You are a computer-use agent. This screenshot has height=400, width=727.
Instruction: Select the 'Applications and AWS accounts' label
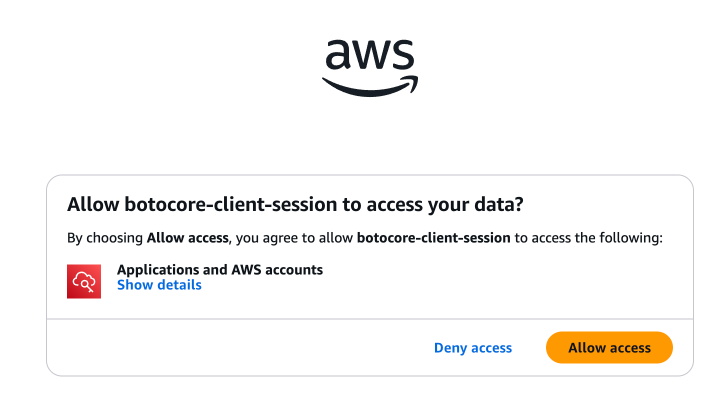pyautogui.click(x=219, y=270)
